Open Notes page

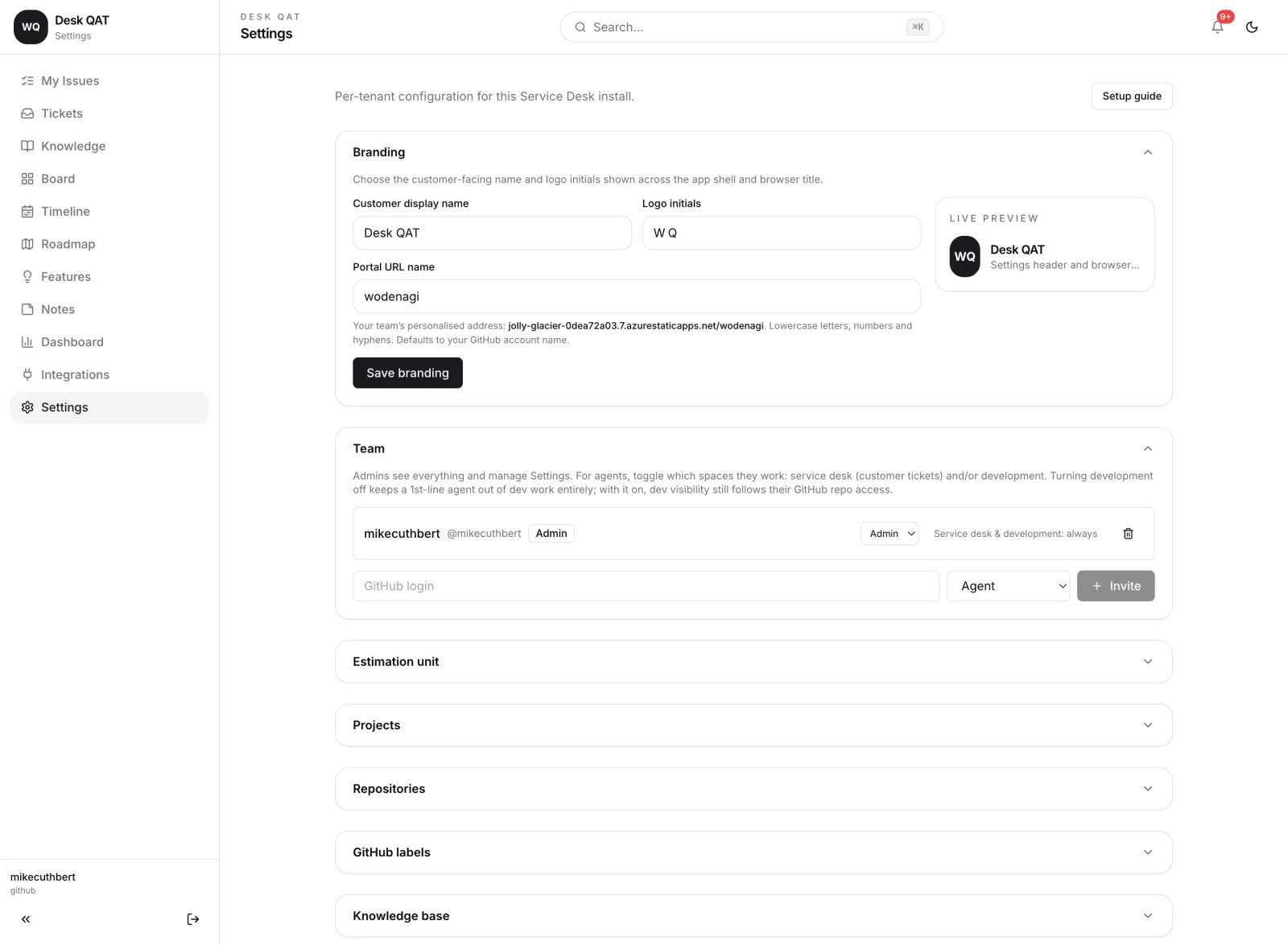point(109,309)
